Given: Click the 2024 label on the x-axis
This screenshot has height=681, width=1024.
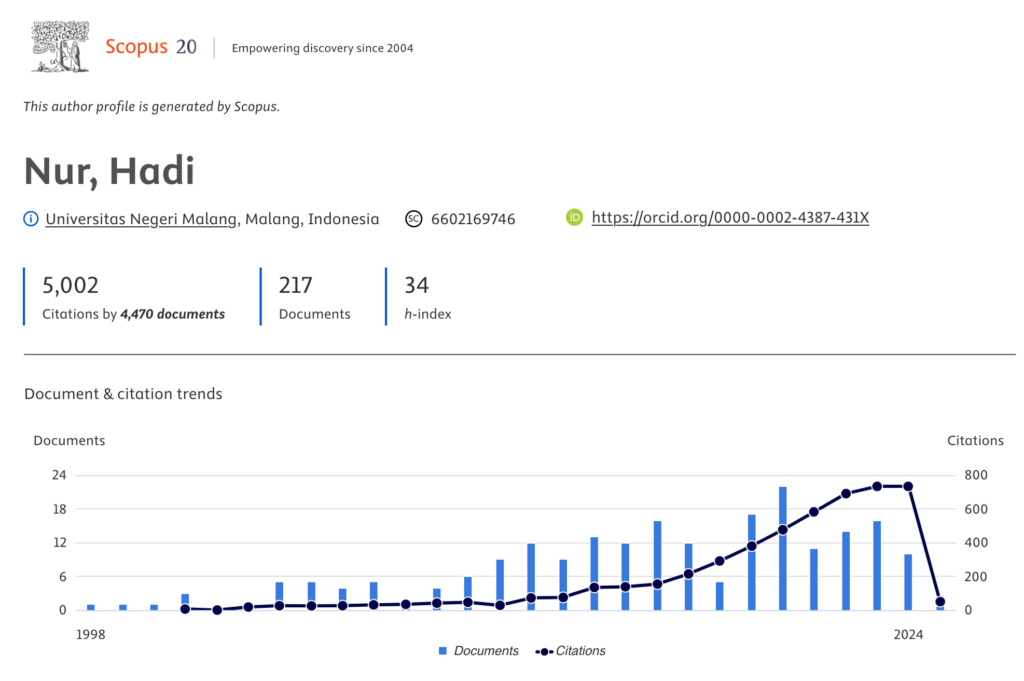Looking at the screenshot, I should coord(908,634).
